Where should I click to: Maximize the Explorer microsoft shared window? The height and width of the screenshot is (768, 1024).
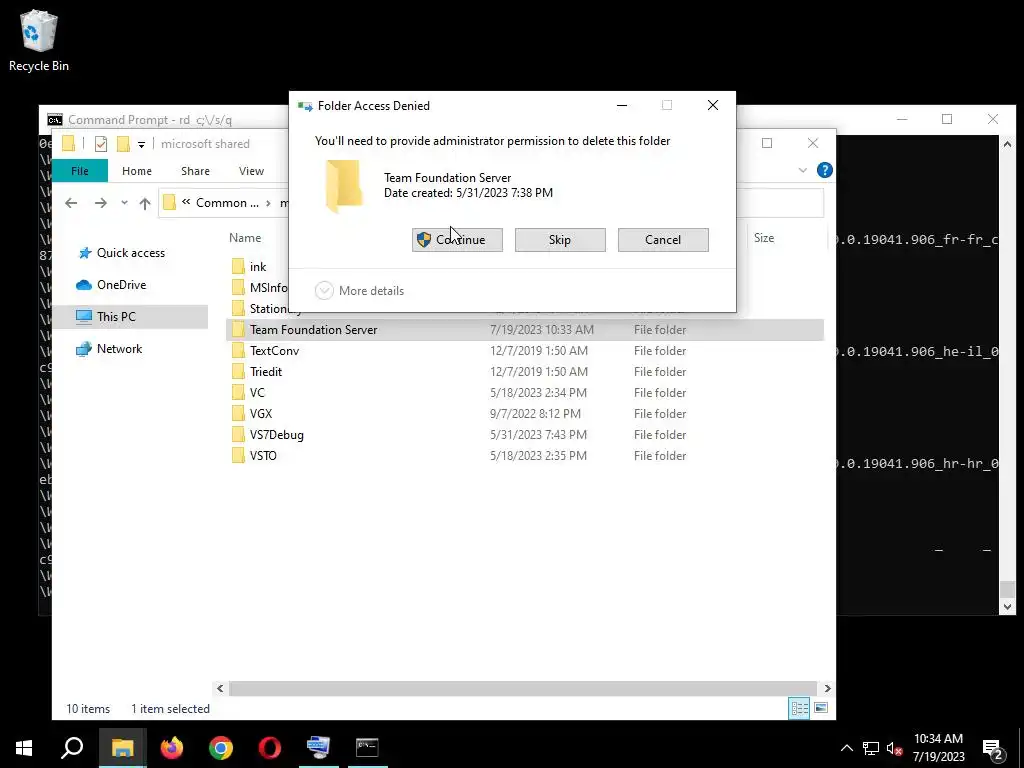pyautogui.click(x=767, y=143)
